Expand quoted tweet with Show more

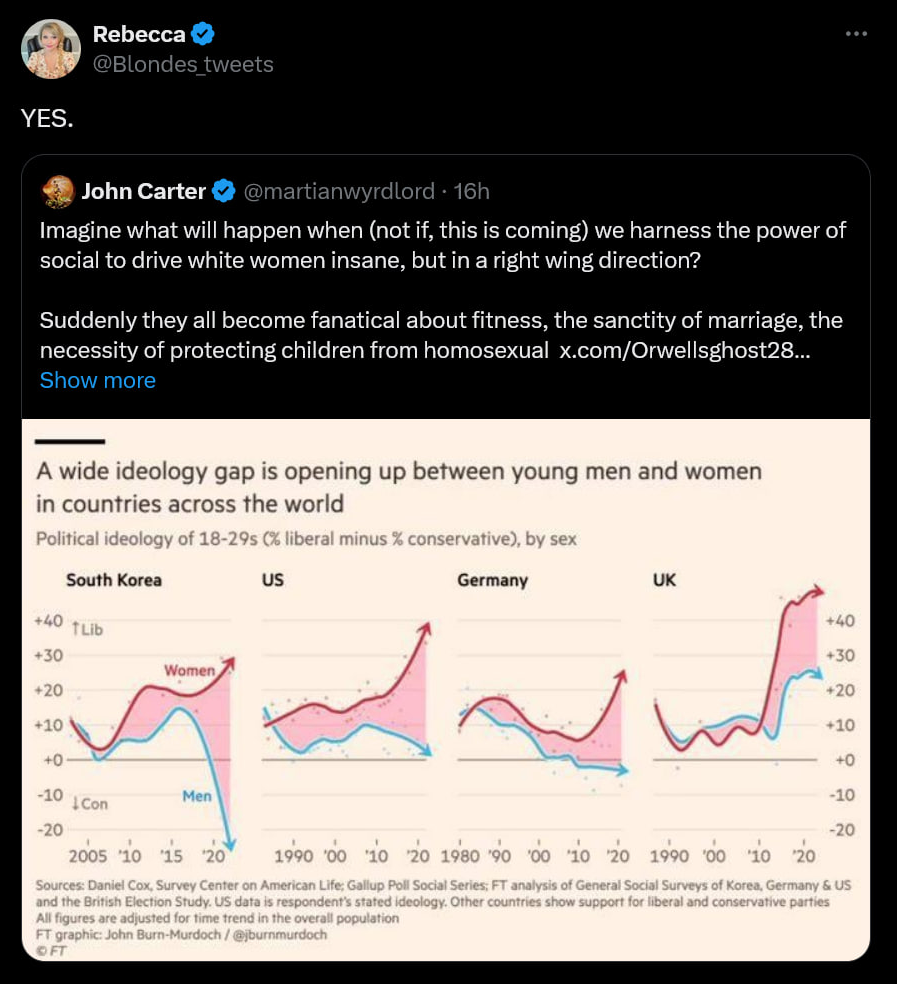(x=98, y=380)
